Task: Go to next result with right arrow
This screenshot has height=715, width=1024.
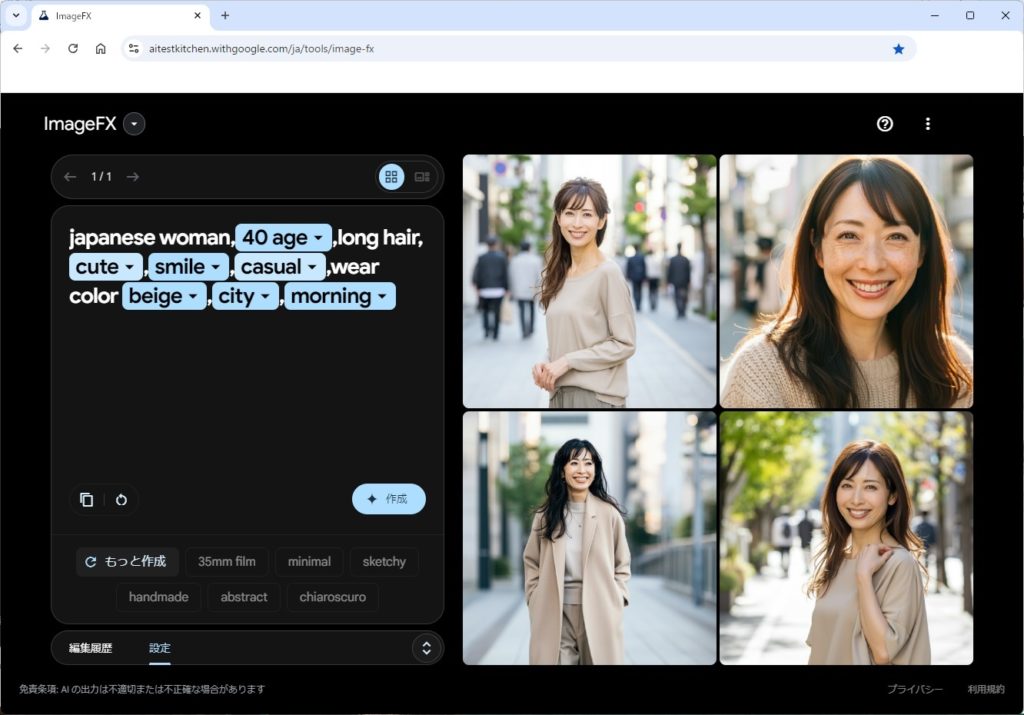Action: click(133, 177)
